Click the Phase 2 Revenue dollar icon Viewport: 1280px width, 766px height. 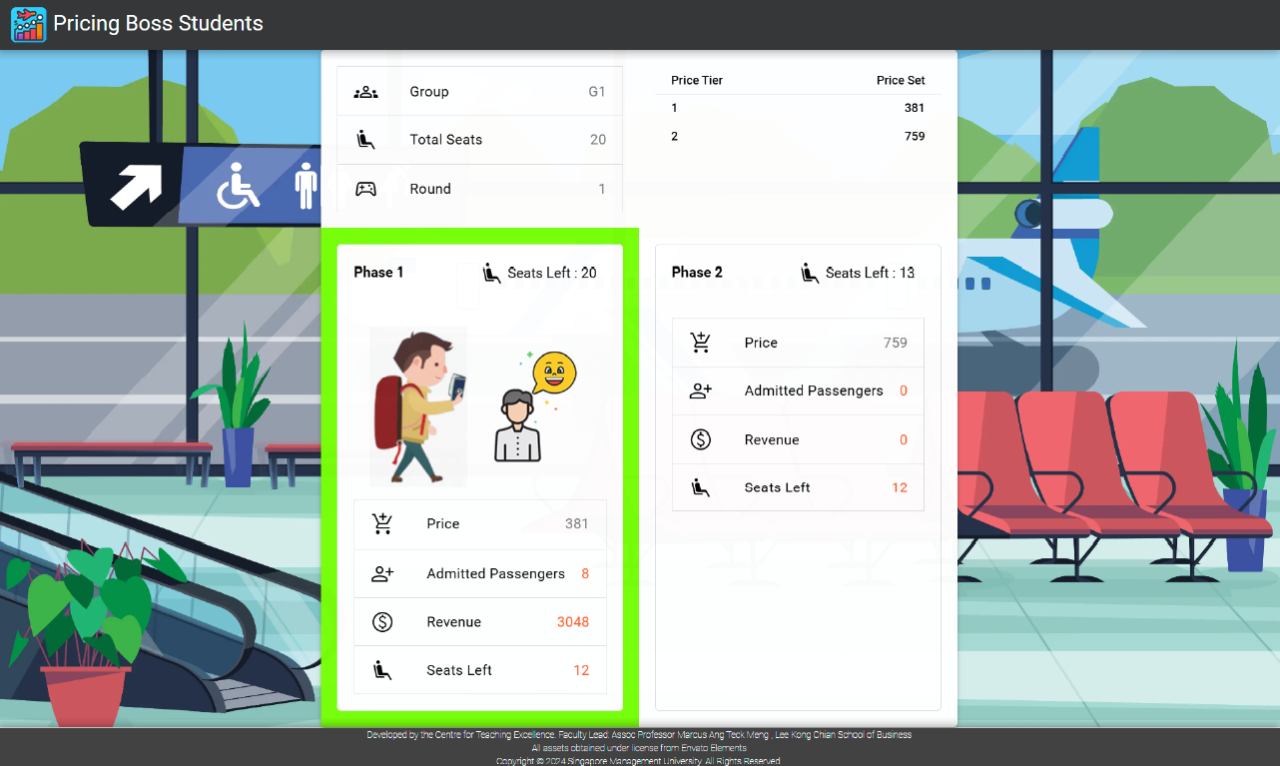click(x=700, y=440)
